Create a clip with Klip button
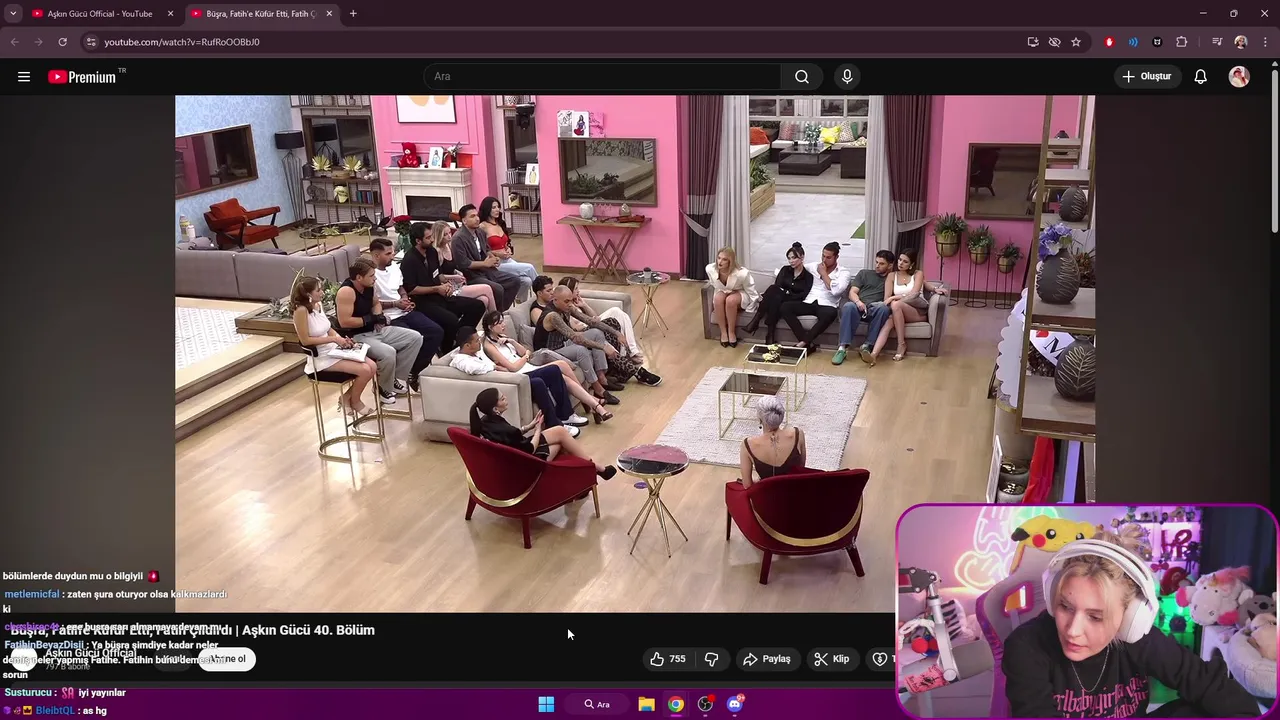 click(x=832, y=659)
